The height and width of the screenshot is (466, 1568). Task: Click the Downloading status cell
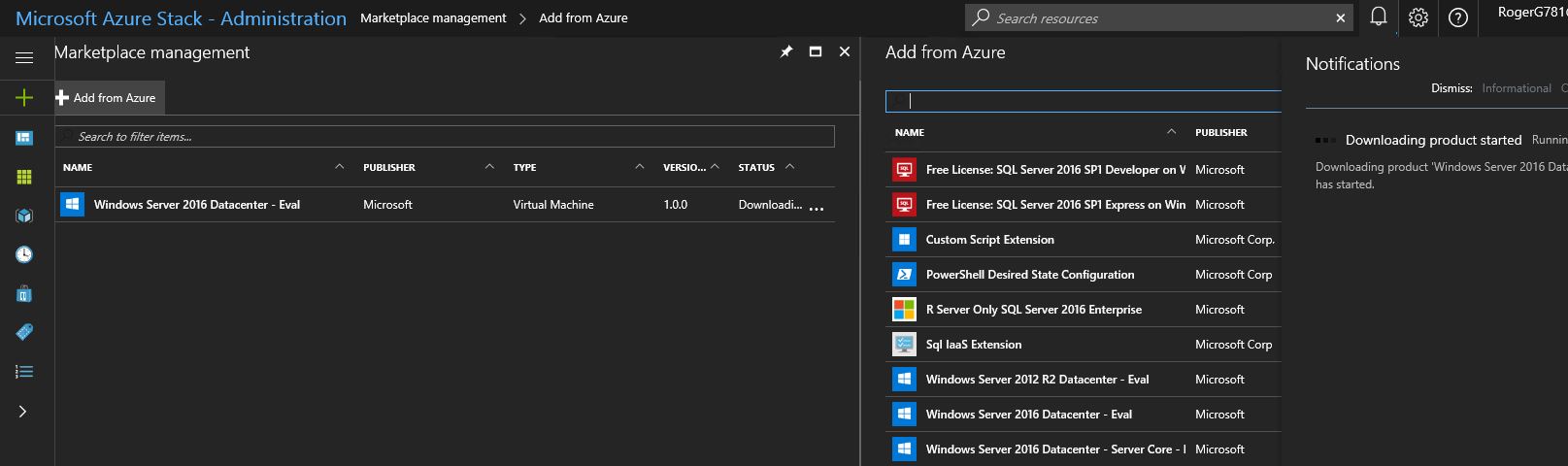click(x=770, y=205)
